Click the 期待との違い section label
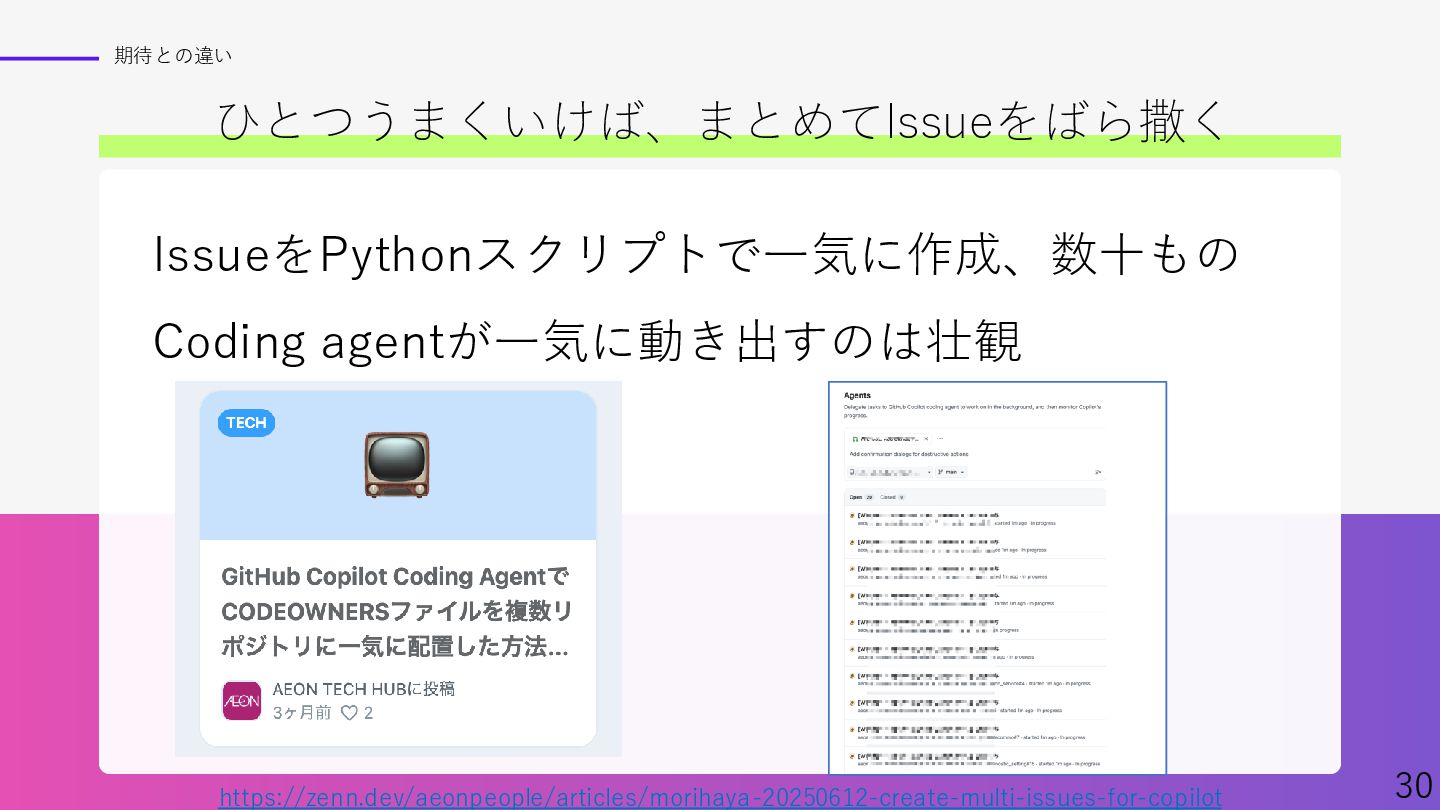 point(173,56)
